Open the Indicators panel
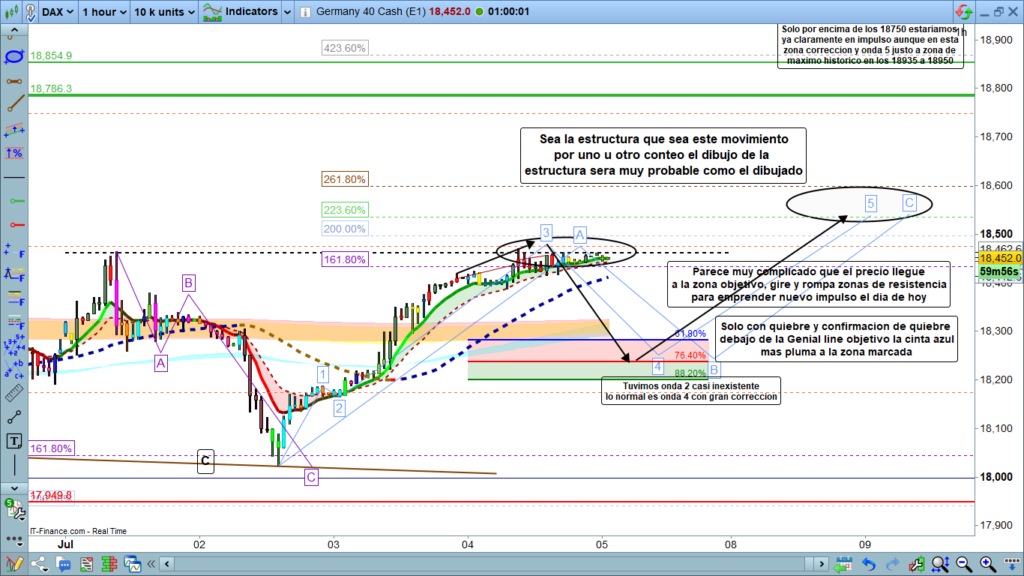Viewport: 1024px width, 576px height. pos(240,12)
